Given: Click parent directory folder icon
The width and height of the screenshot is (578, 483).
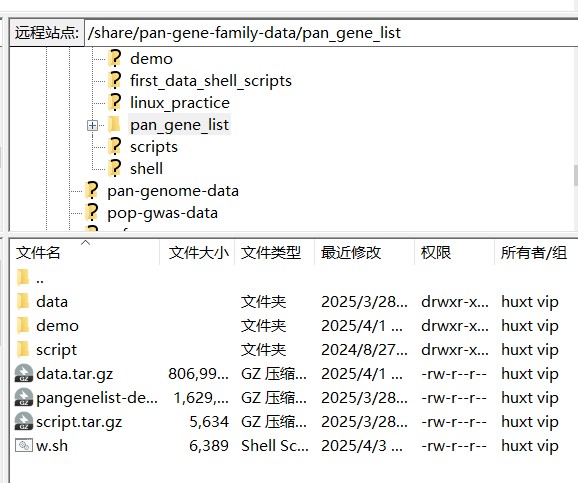Looking at the screenshot, I should point(23,277).
